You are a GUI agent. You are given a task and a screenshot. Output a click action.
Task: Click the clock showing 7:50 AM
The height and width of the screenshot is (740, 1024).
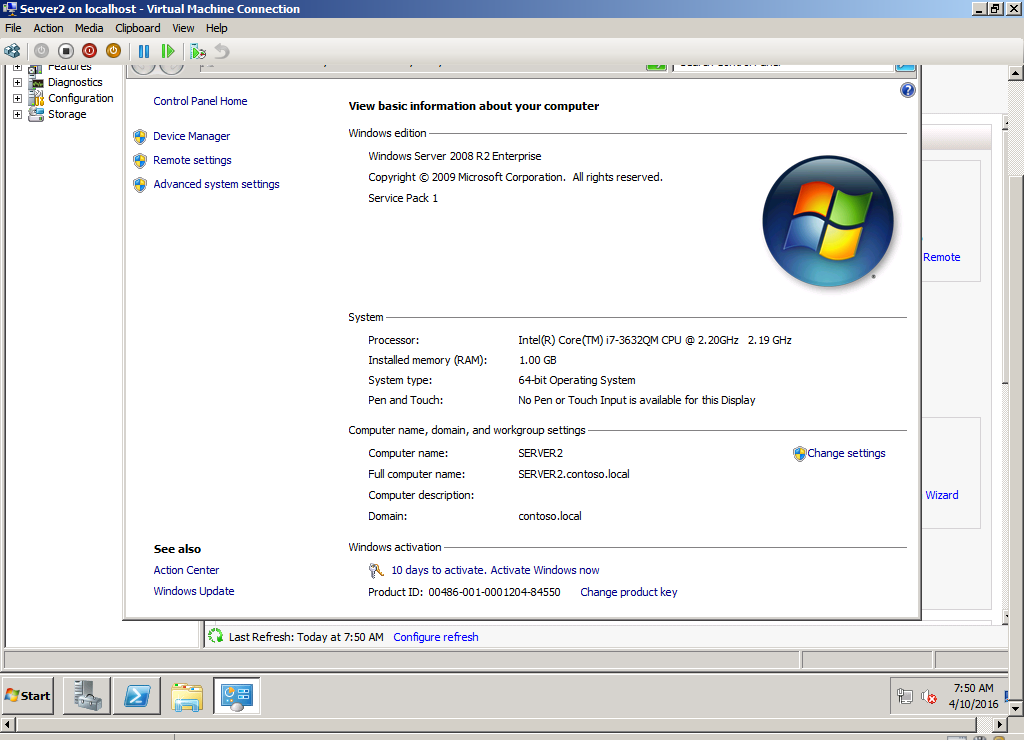[973, 688]
